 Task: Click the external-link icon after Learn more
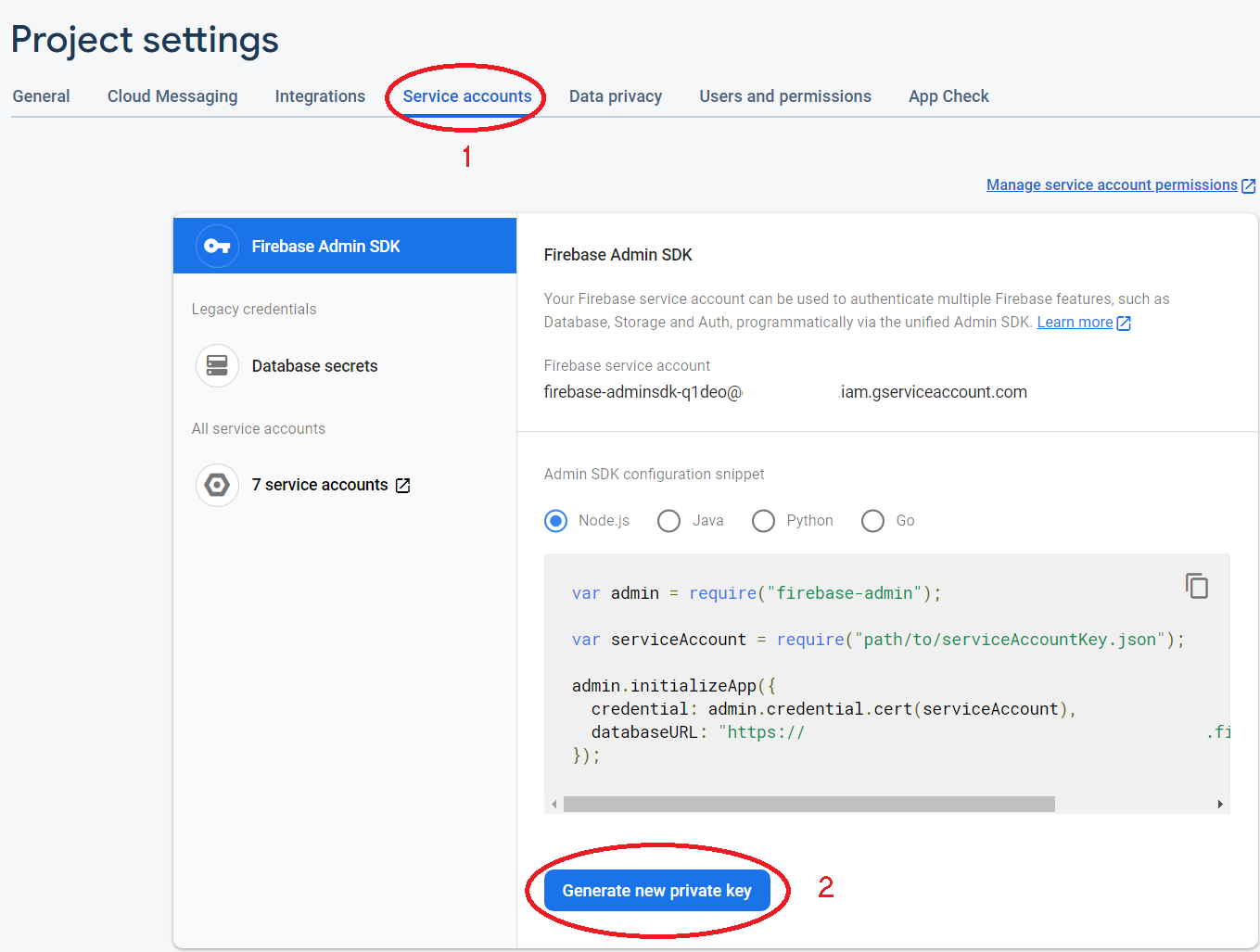[1124, 324]
